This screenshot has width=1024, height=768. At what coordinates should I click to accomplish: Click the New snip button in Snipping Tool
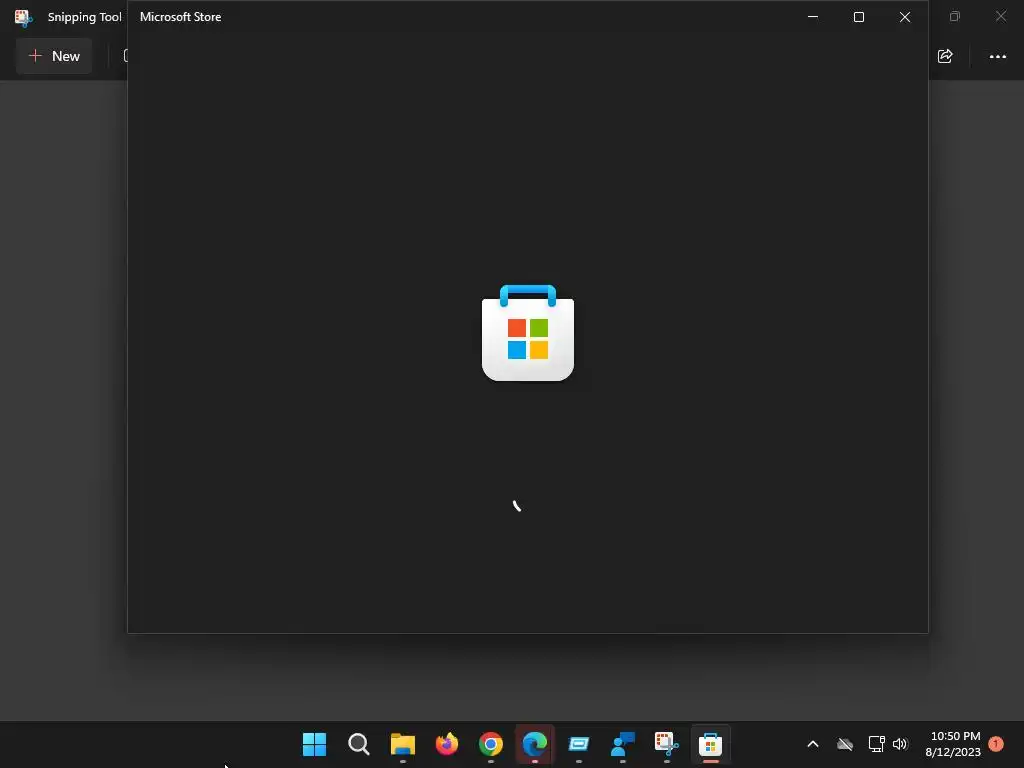coord(54,56)
